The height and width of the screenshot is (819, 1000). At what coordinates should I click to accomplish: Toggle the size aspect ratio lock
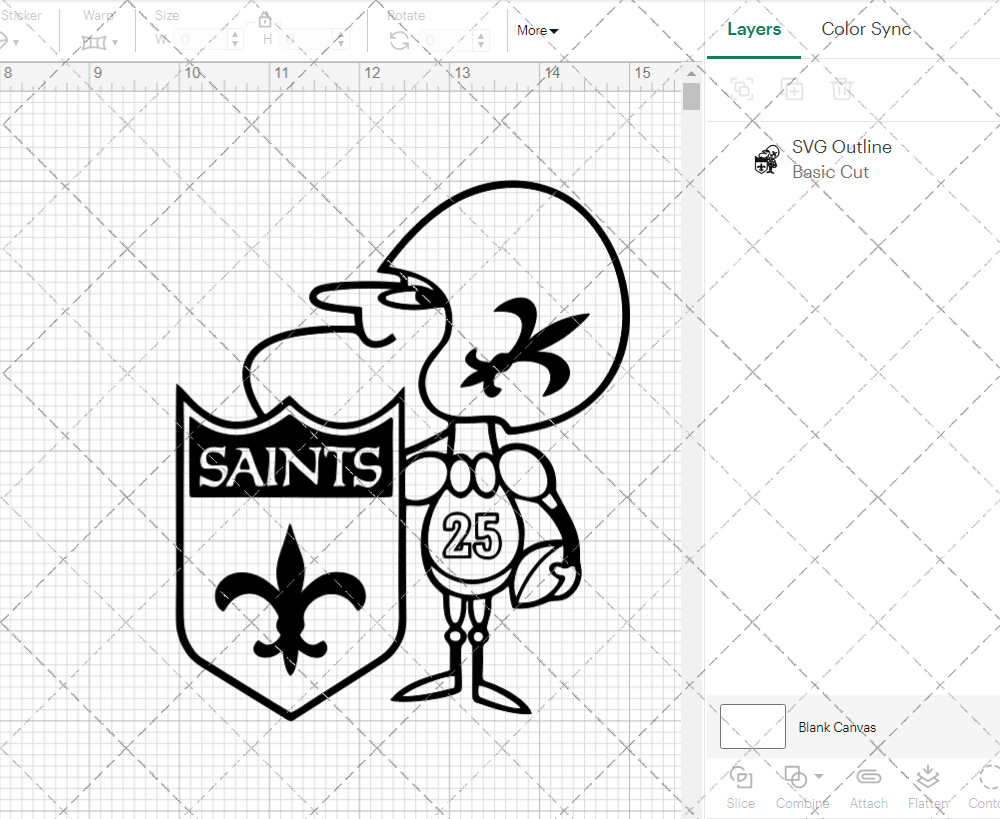tap(265, 20)
